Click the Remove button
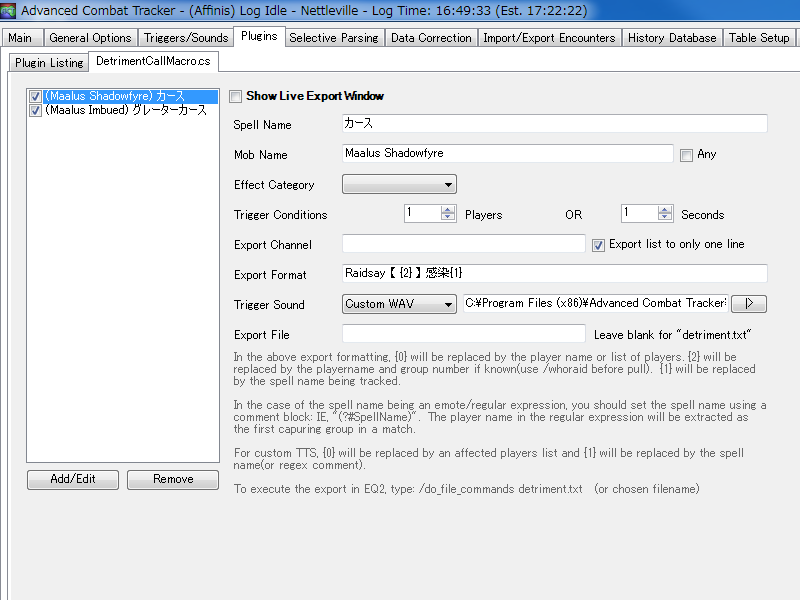This screenshot has height=600, width=800. 173,479
